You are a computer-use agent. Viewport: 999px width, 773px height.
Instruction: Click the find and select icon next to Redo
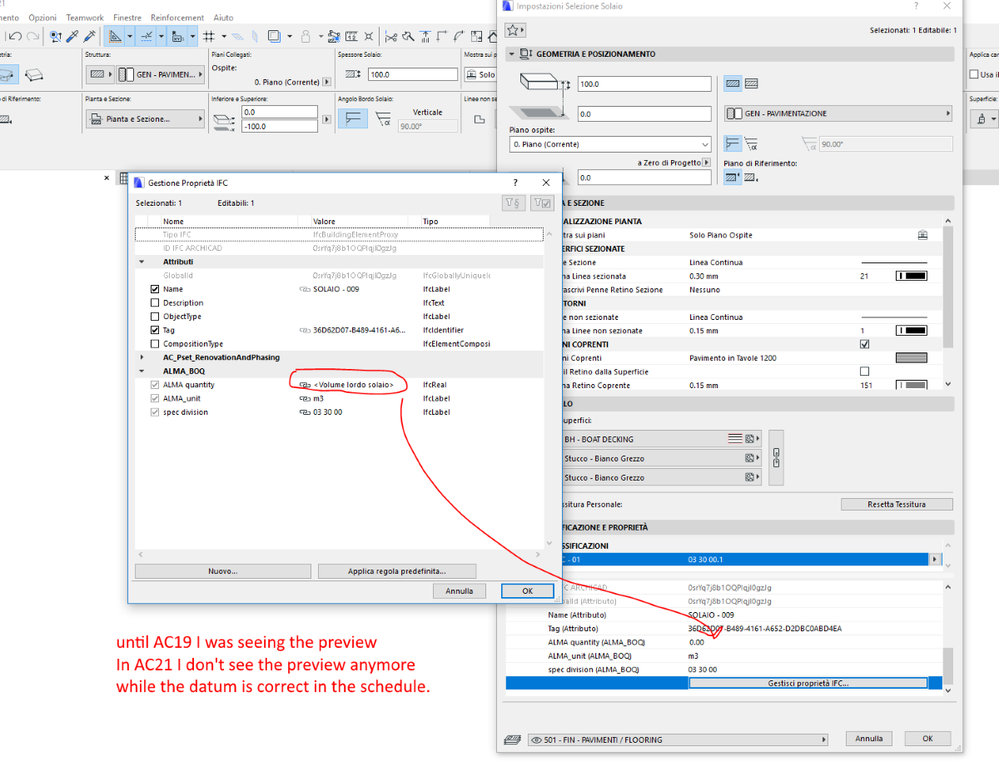(x=55, y=36)
